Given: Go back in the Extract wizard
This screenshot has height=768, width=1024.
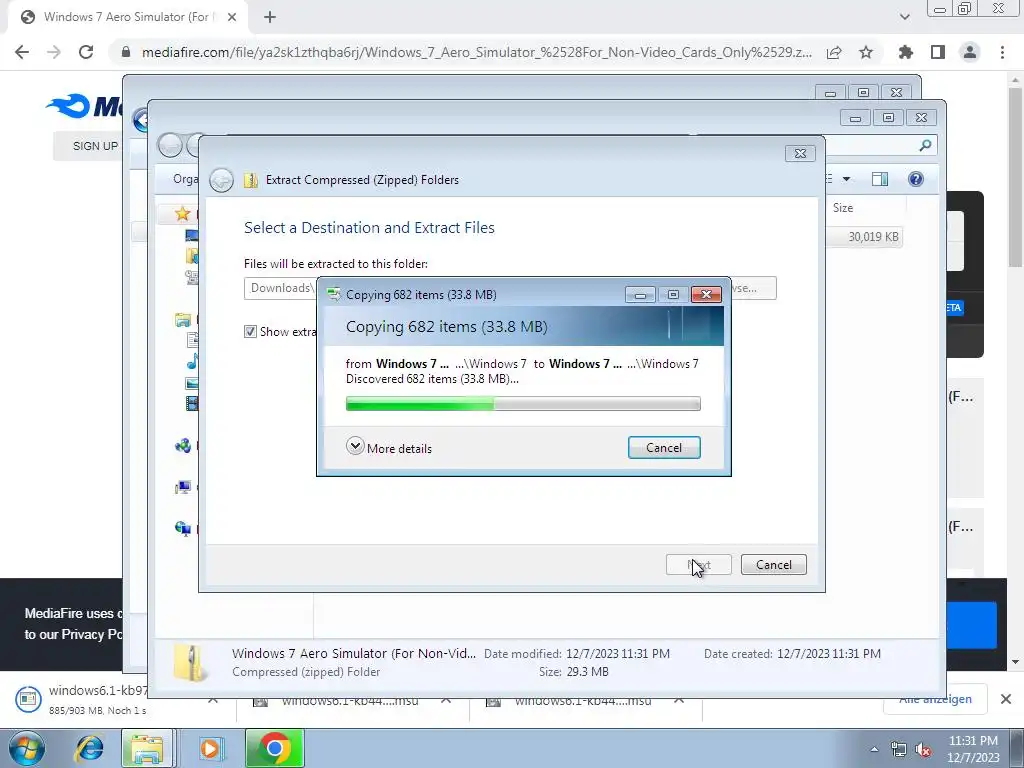Looking at the screenshot, I should tap(221, 180).
